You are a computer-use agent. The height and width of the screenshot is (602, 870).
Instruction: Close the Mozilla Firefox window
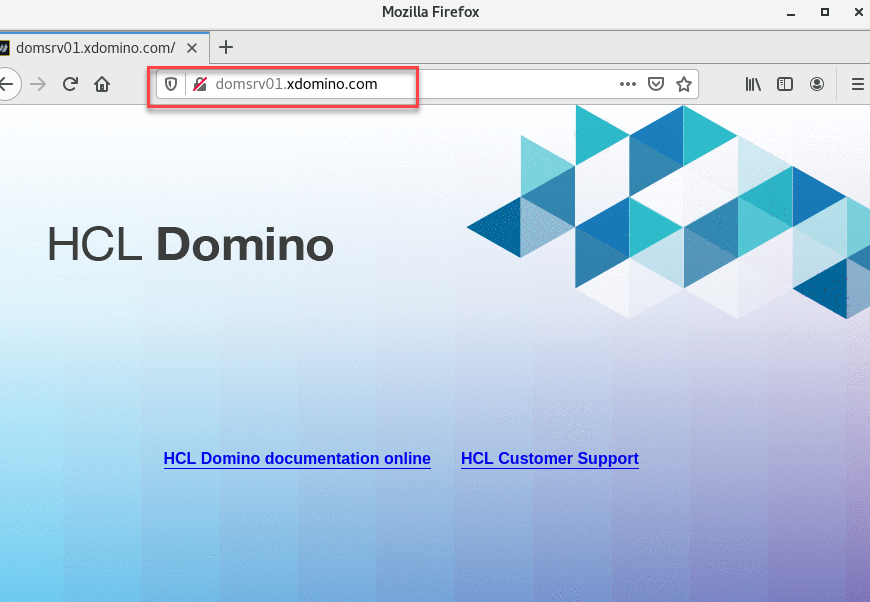click(x=858, y=12)
